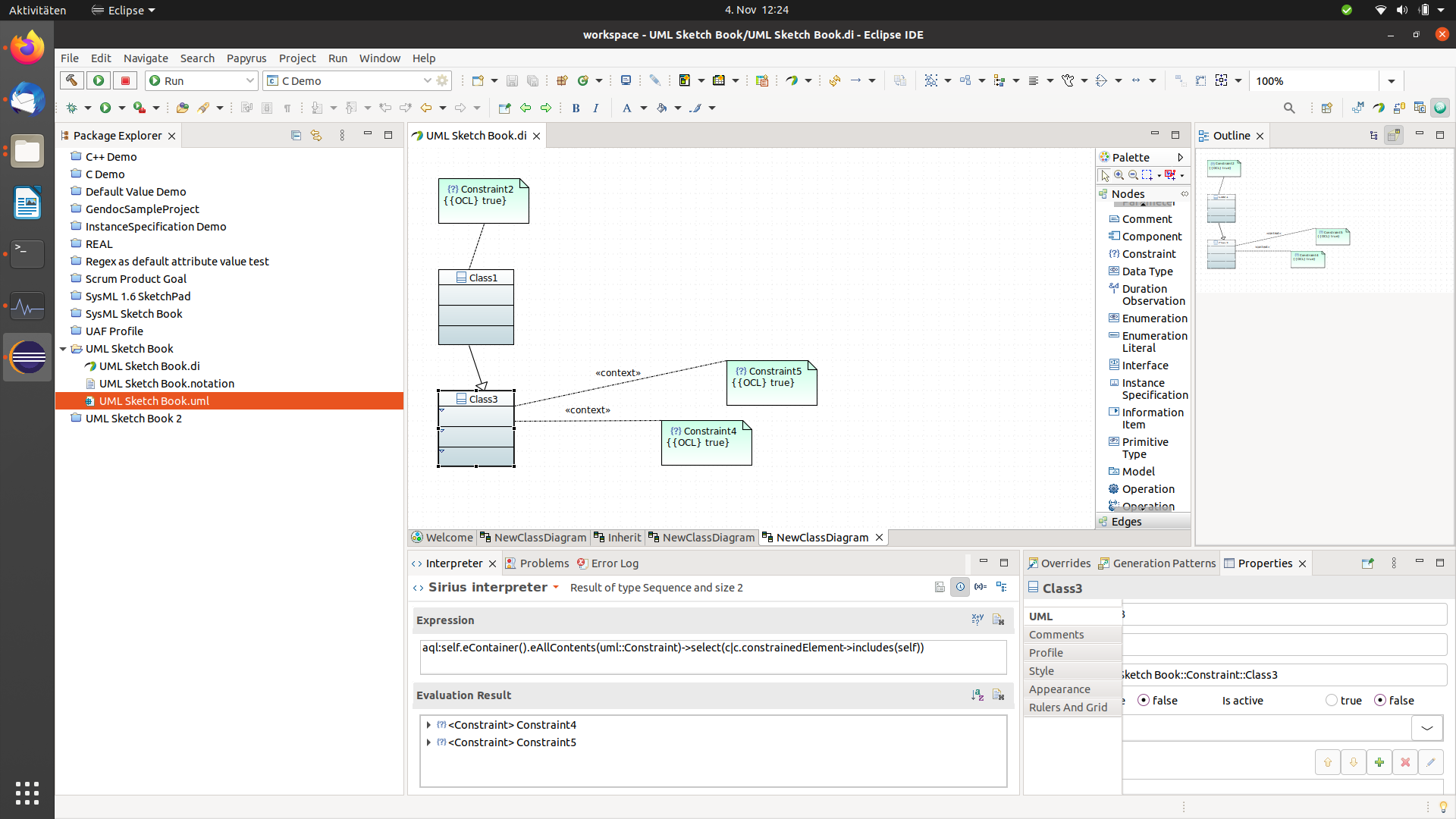Open the C Demo launch configuration dropdown
The width and height of the screenshot is (1456, 819).
point(427,80)
